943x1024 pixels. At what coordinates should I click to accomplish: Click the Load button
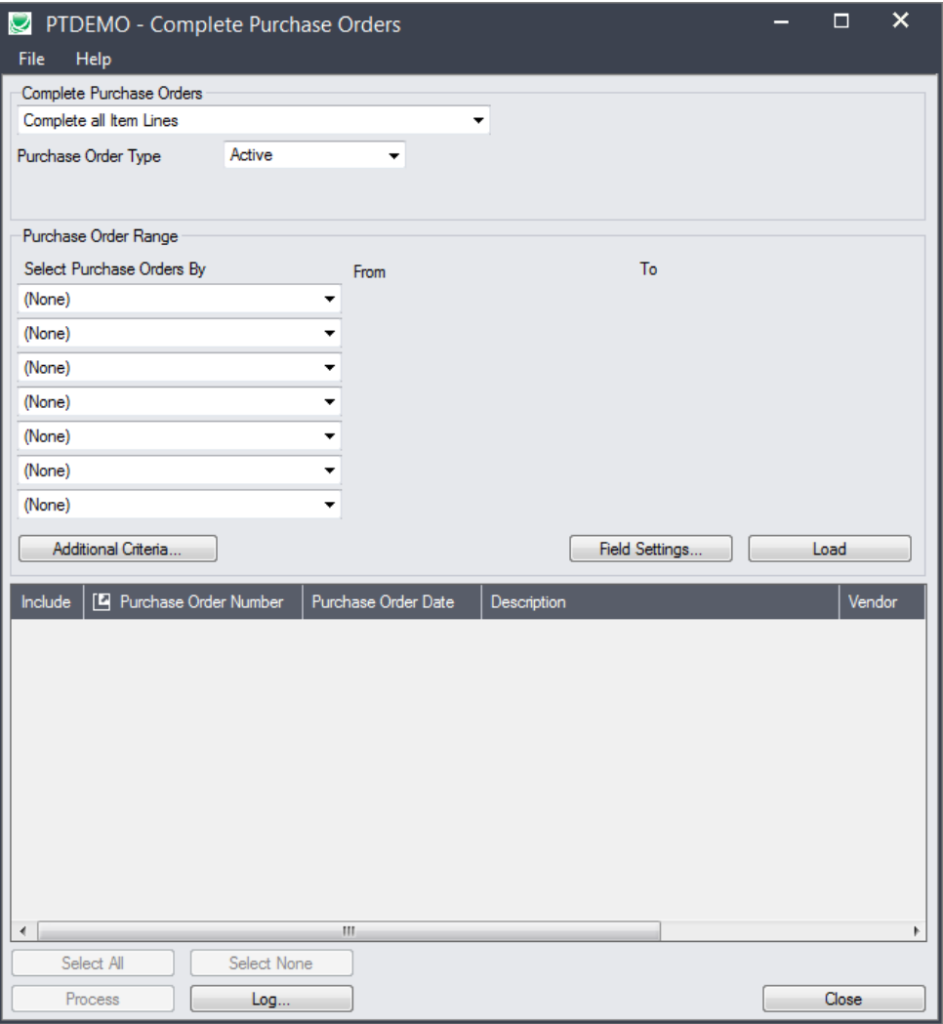pos(829,549)
